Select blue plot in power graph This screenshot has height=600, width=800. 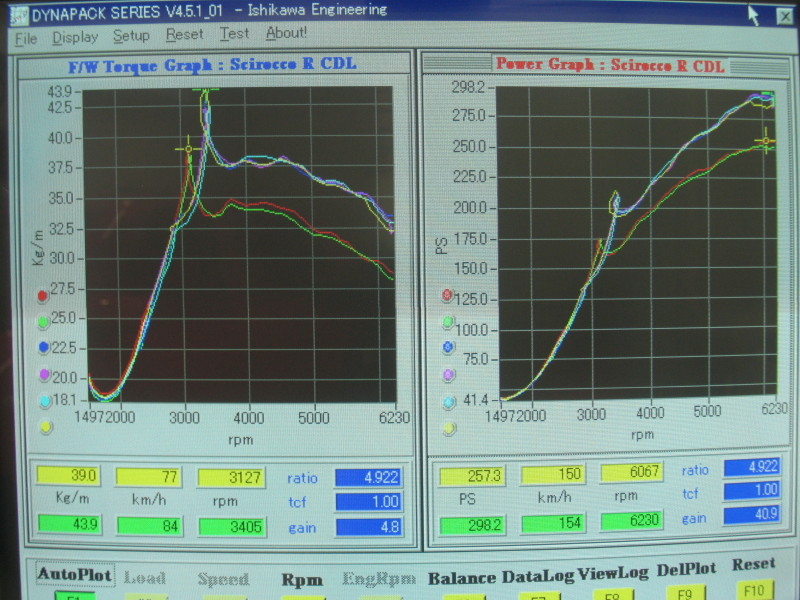pos(448,347)
